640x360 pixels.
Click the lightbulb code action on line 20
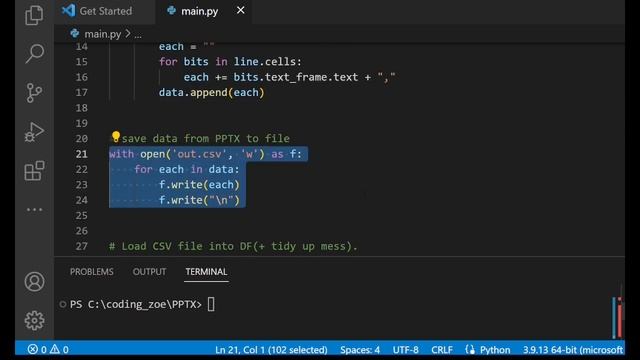click(116, 137)
